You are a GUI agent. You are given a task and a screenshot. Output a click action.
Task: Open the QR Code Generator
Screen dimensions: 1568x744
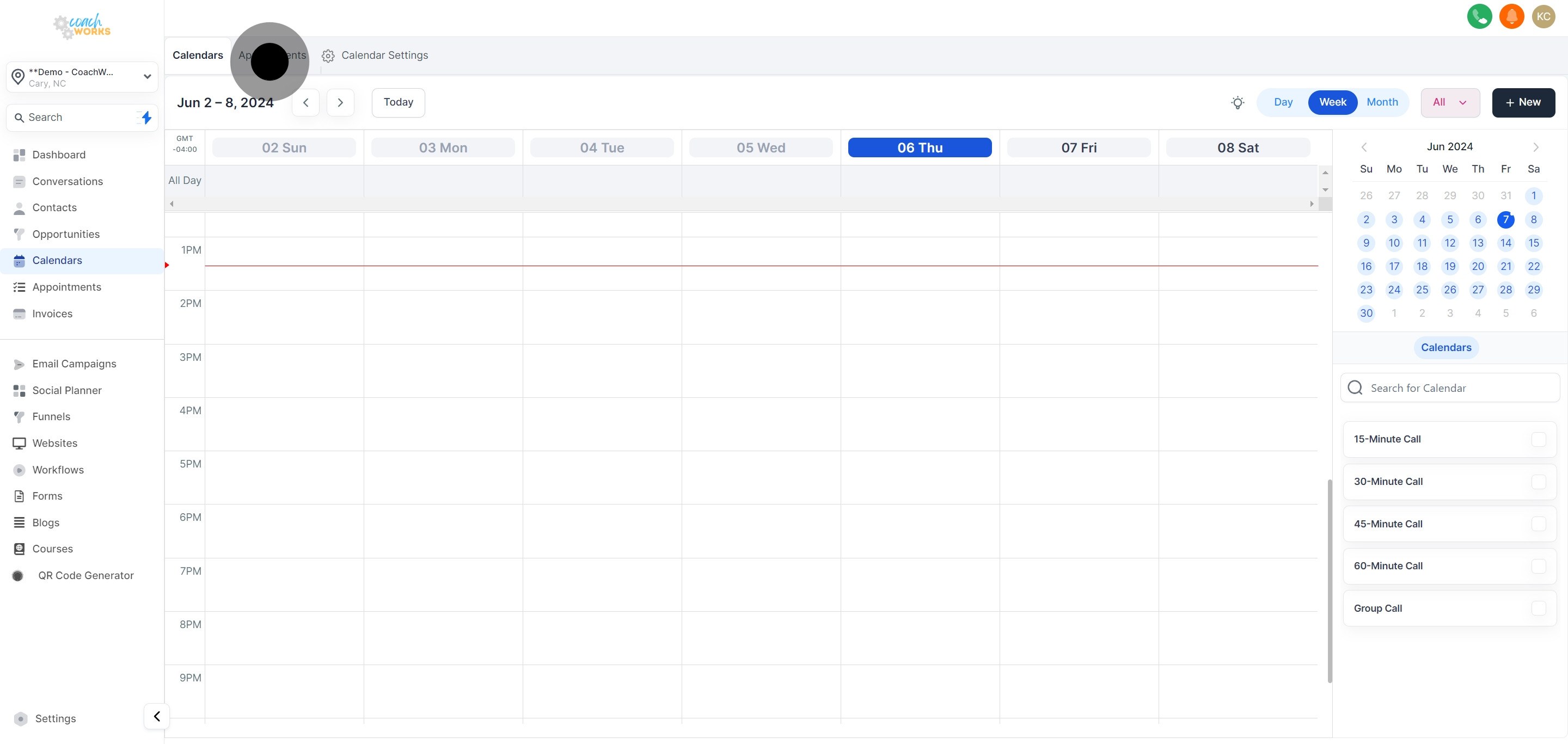tap(85, 575)
